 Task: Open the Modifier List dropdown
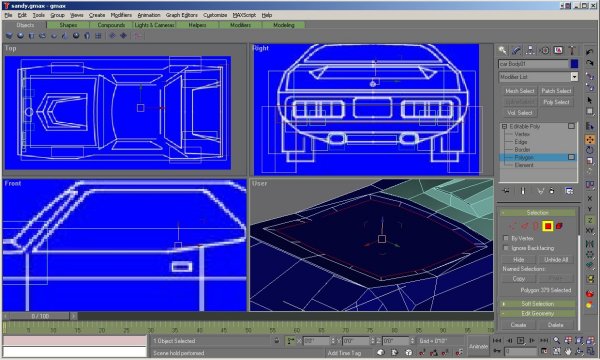pyautogui.click(x=538, y=77)
